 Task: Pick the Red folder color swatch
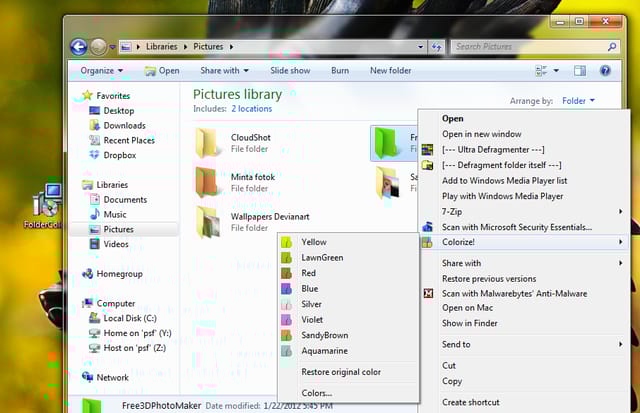point(287,273)
